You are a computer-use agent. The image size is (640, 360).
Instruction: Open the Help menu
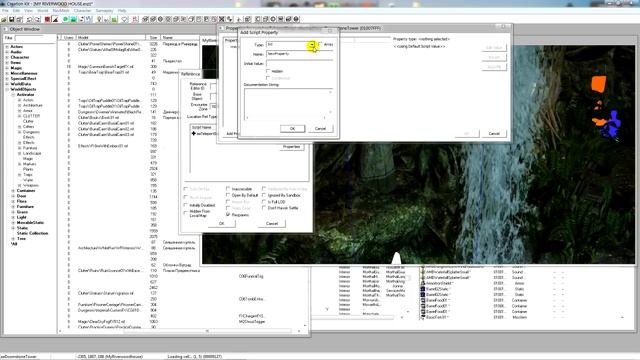point(122,11)
